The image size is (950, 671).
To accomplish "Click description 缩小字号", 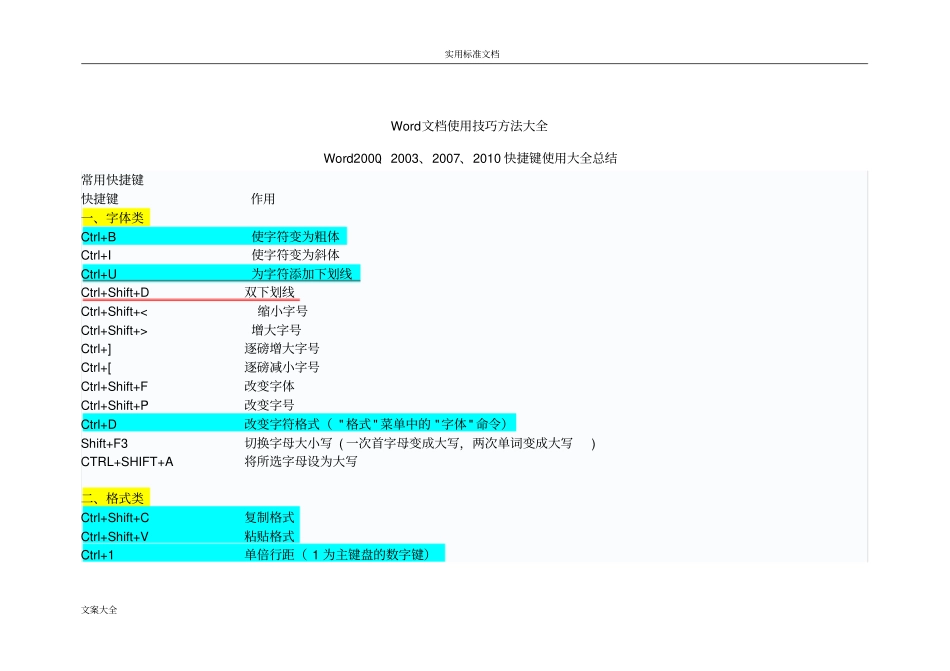I will [x=282, y=311].
